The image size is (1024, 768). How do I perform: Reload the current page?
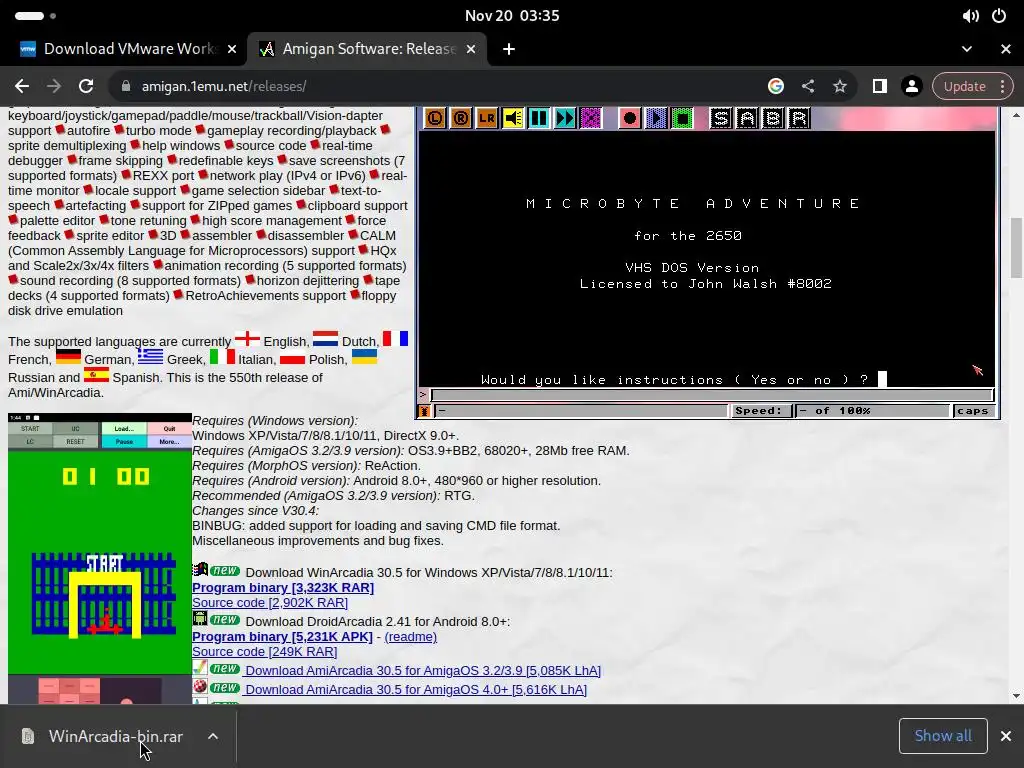coord(86,86)
